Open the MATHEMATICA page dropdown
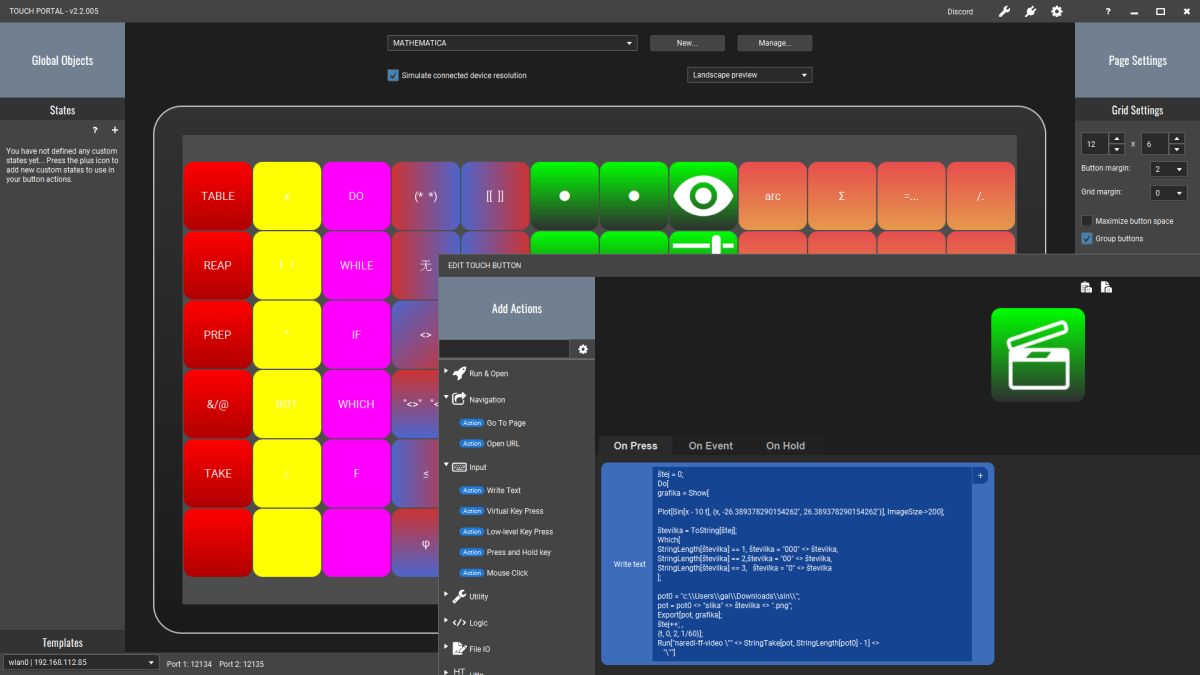This screenshot has width=1200, height=675. [x=512, y=43]
